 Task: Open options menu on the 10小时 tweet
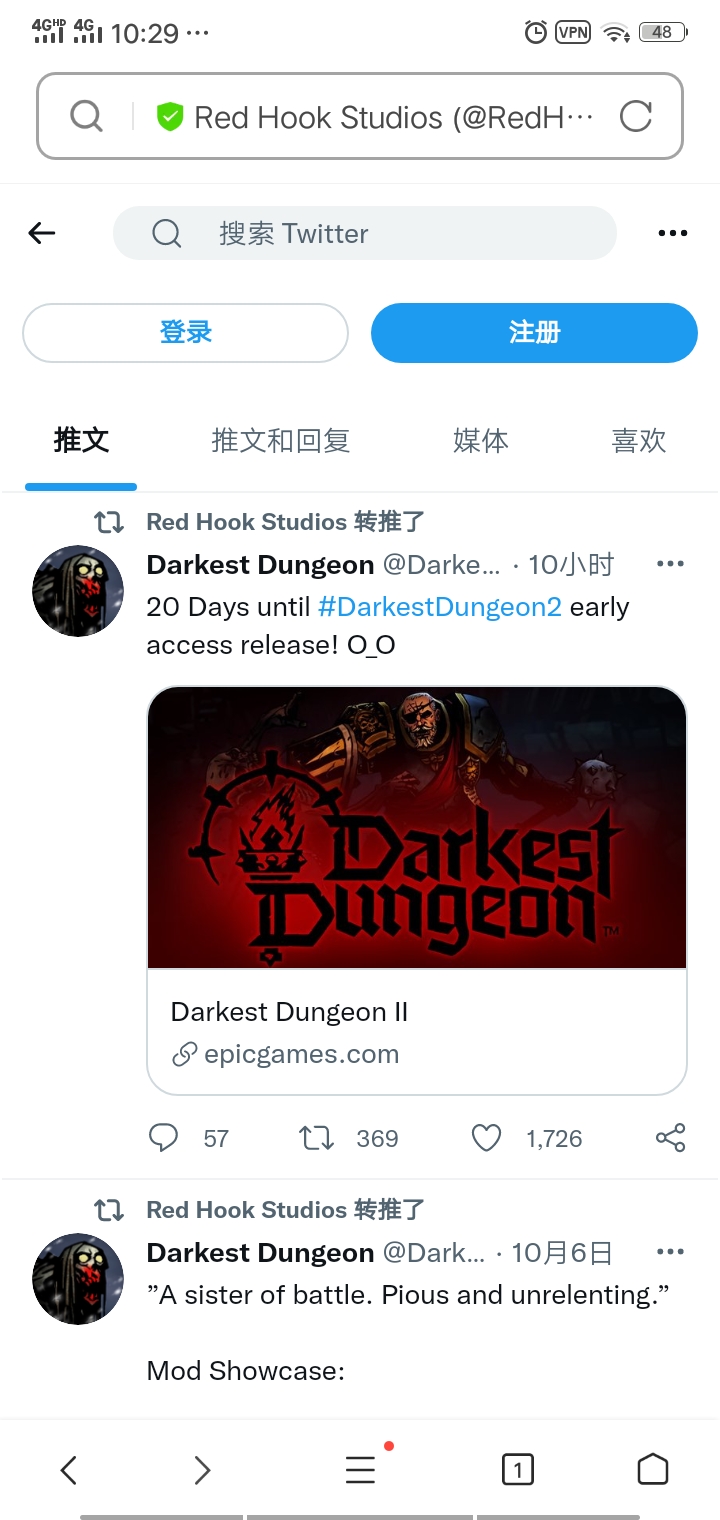(670, 564)
